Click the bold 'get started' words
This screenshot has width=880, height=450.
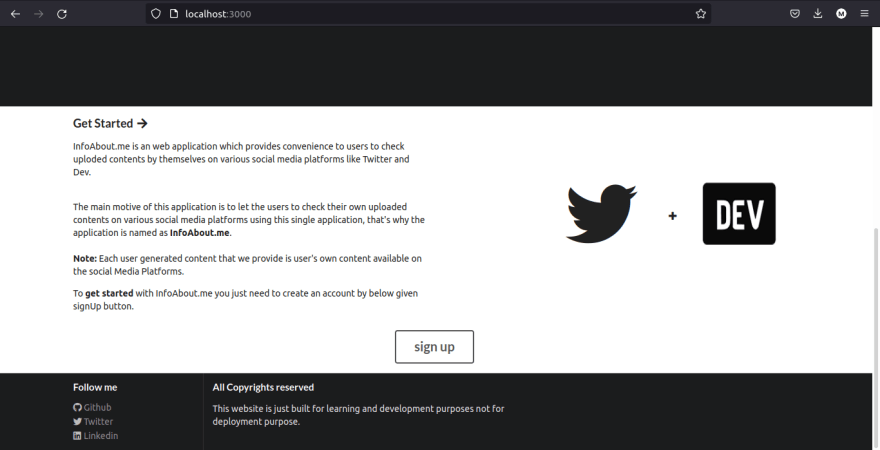point(109,293)
